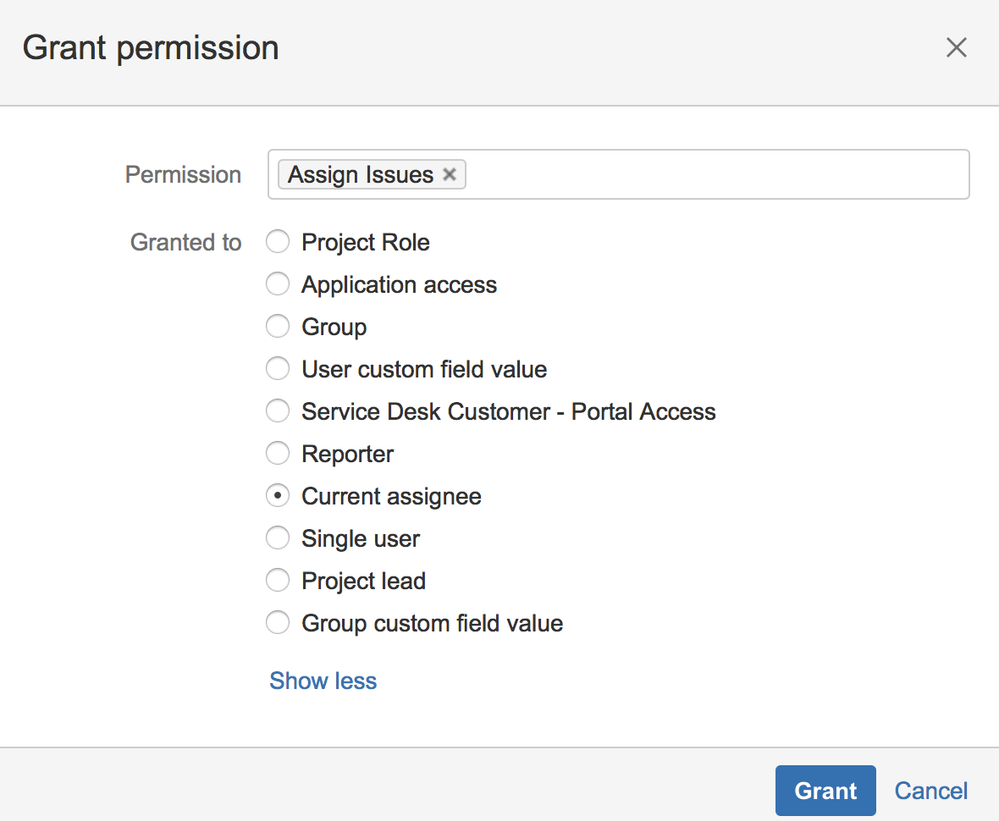The height and width of the screenshot is (821, 999).
Task: Pick Group custom field value option
Action: click(278, 623)
